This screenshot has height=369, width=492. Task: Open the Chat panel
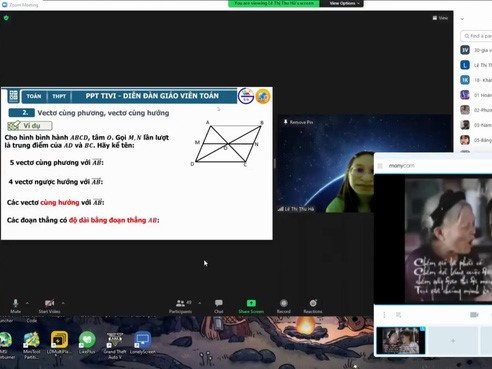pyautogui.click(x=219, y=306)
